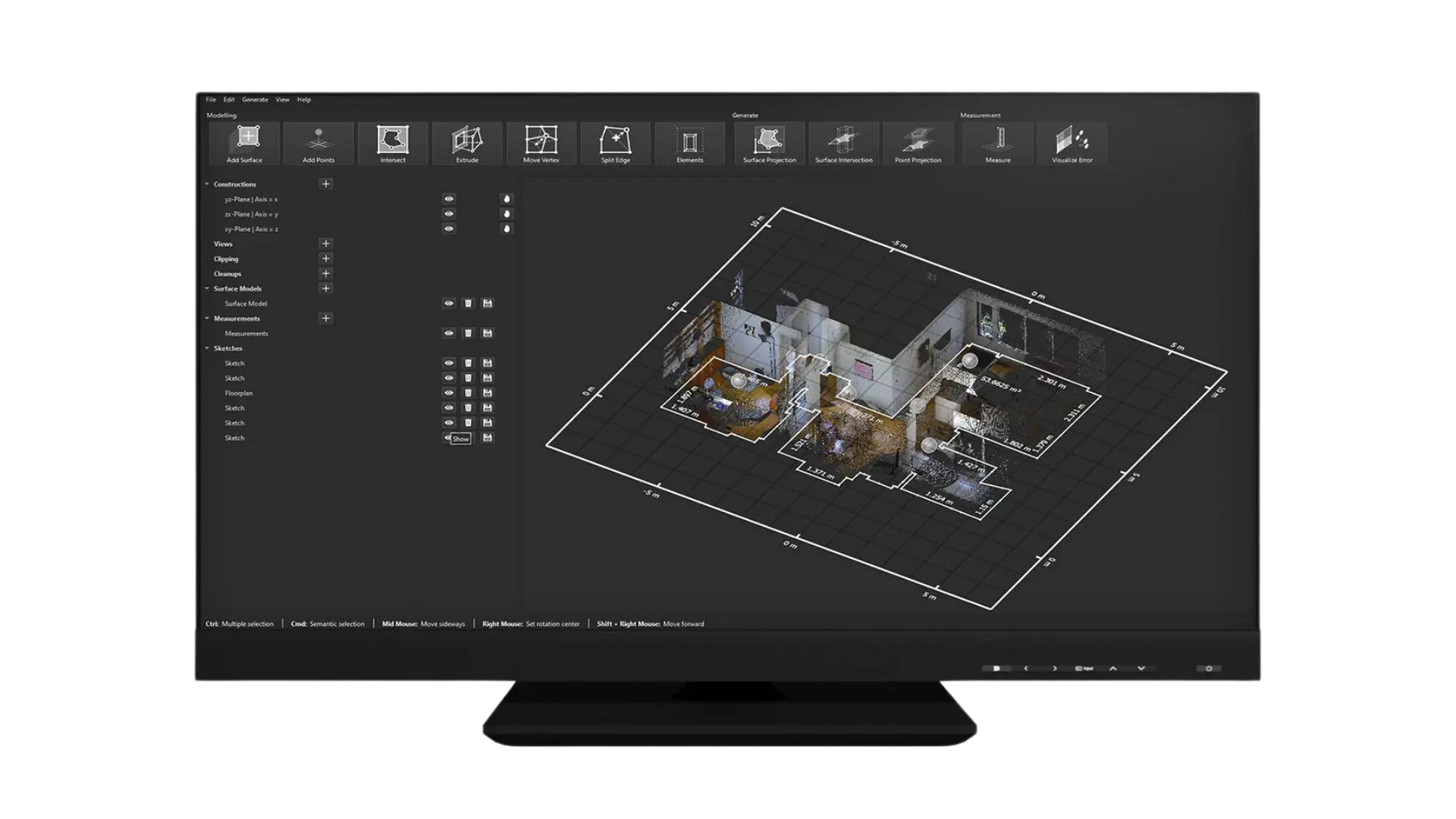Choose the Extrude tool
1456x819 pixels.
(467, 143)
